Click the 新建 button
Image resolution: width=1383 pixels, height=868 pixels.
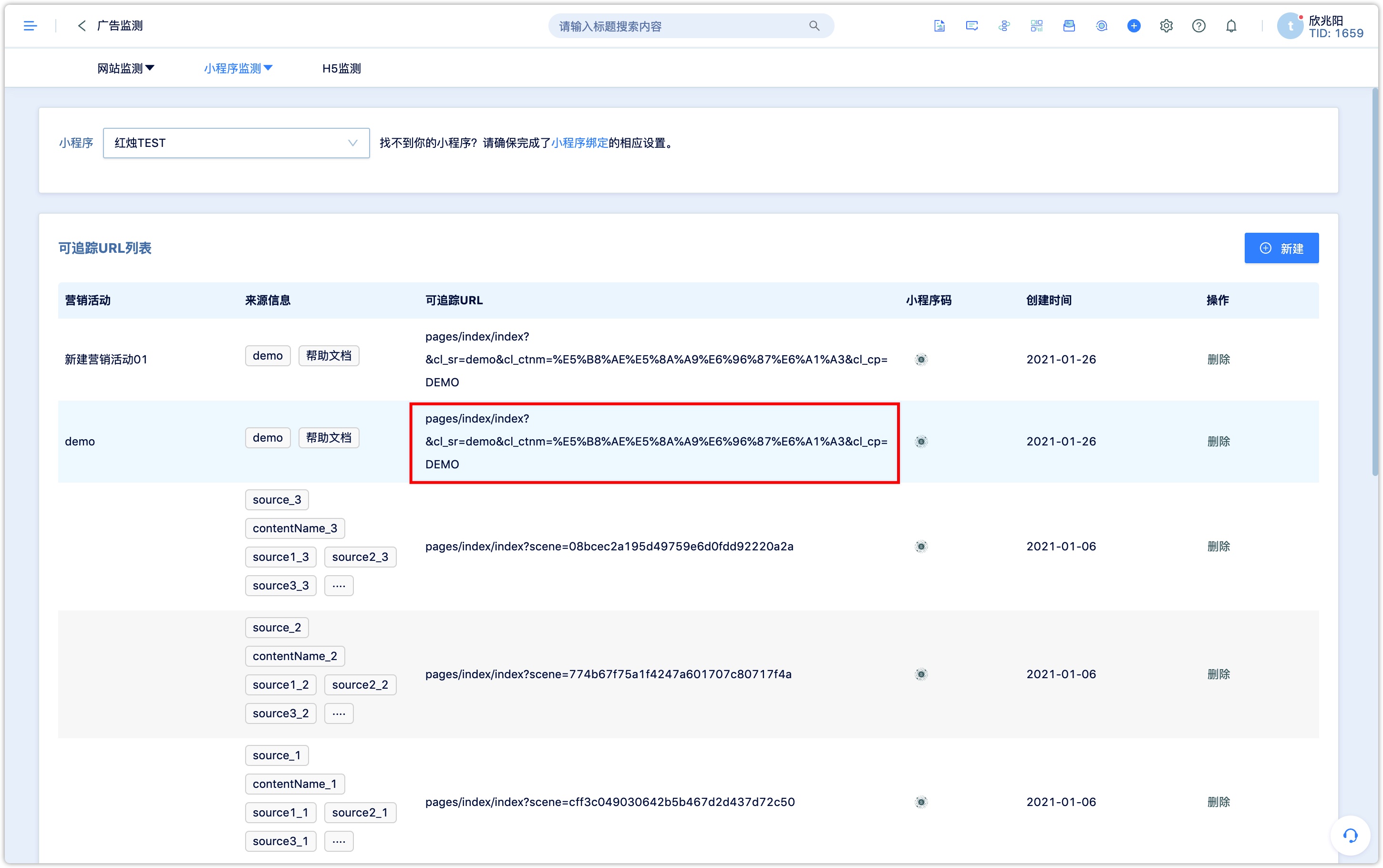pyautogui.click(x=1281, y=248)
